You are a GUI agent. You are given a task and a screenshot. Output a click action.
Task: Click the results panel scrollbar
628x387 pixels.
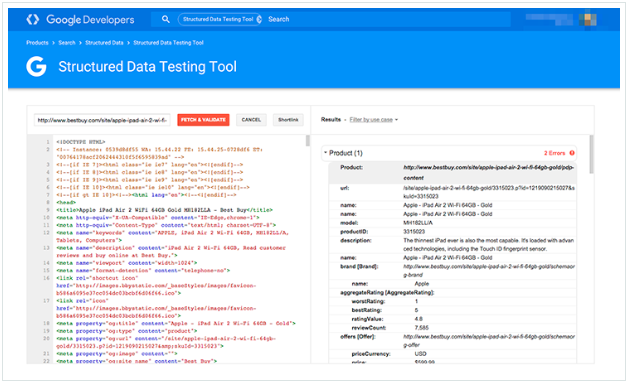[x=592, y=154]
